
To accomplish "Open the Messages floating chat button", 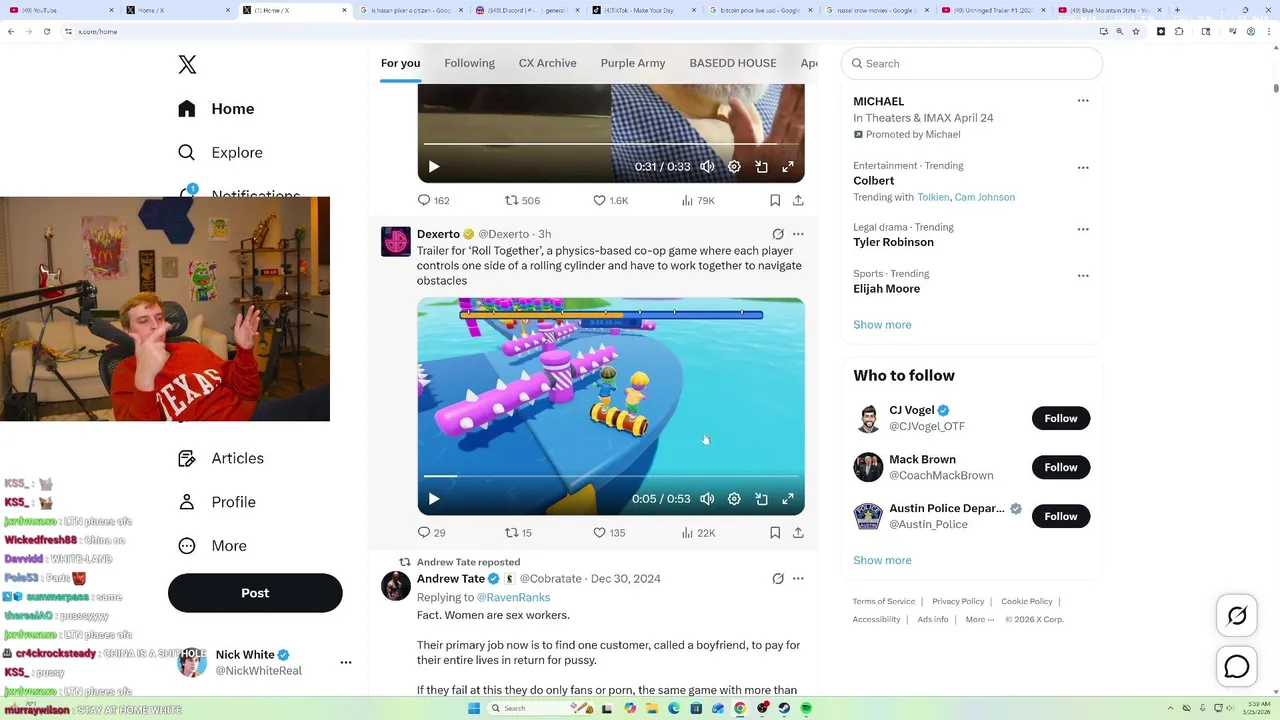I will [x=1237, y=667].
